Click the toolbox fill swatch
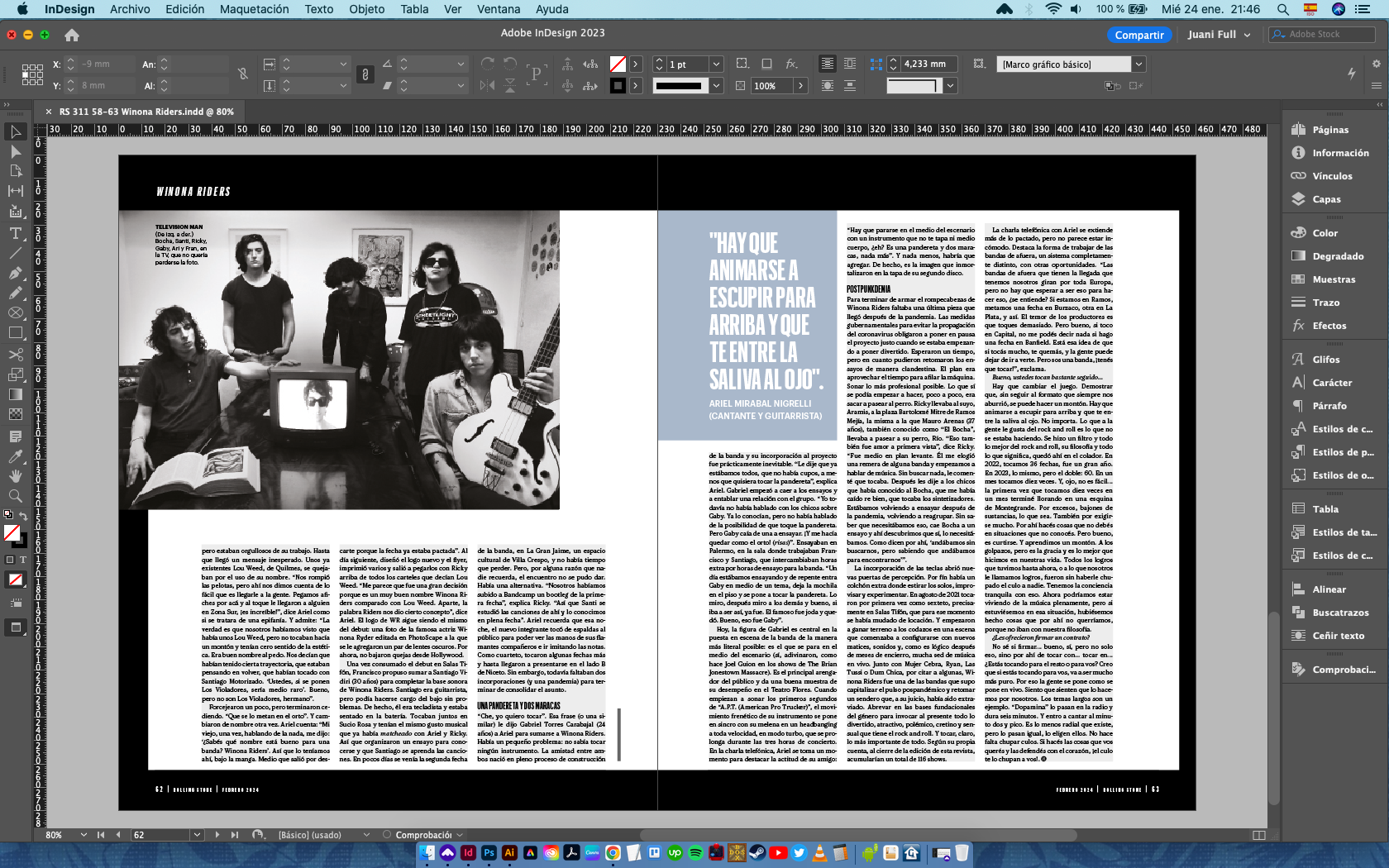 click(12, 533)
